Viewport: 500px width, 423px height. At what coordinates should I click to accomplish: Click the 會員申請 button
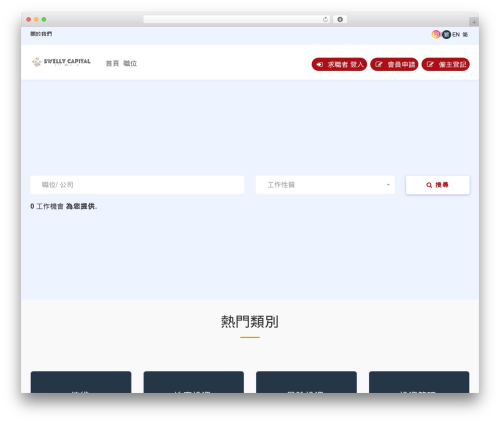point(394,64)
